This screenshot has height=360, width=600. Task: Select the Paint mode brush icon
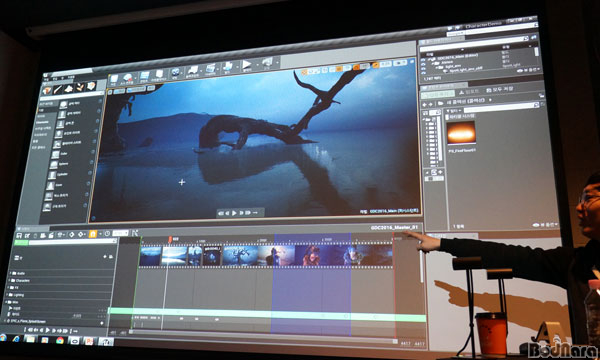[x=58, y=90]
